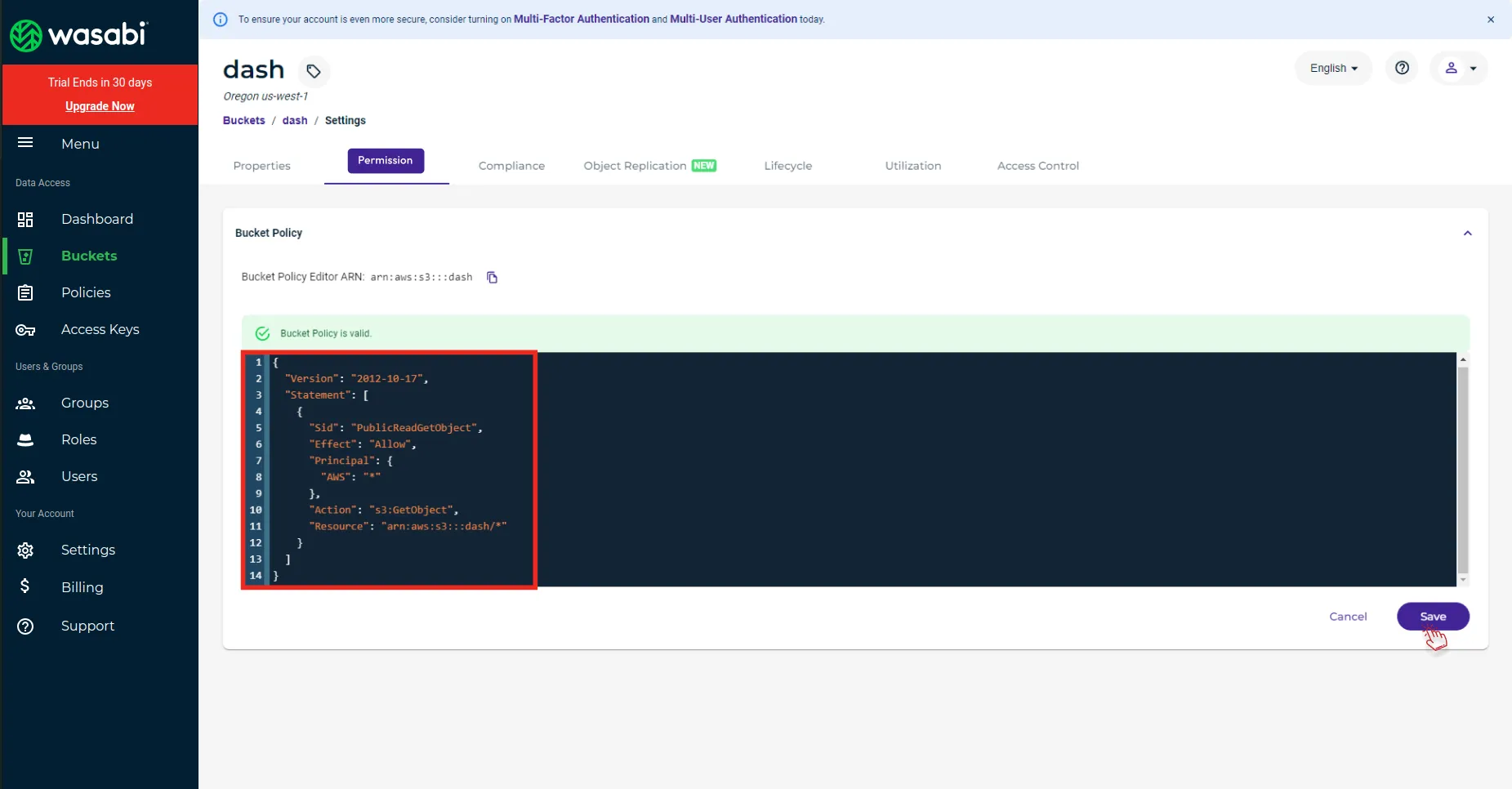Follow the Multi-Factor Authentication link

[x=582, y=19]
